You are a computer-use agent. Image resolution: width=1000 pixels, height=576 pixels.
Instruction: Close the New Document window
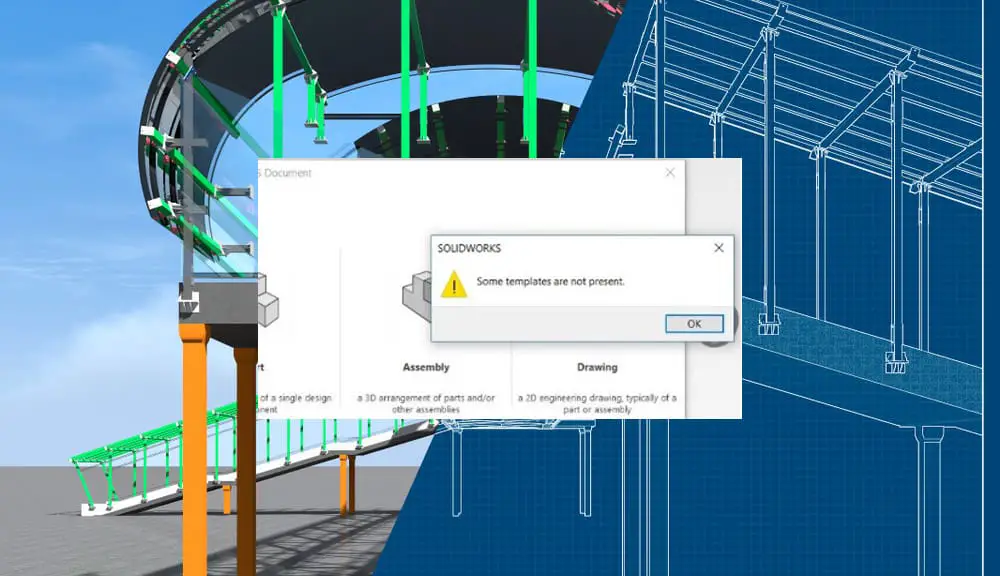coord(670,173)
